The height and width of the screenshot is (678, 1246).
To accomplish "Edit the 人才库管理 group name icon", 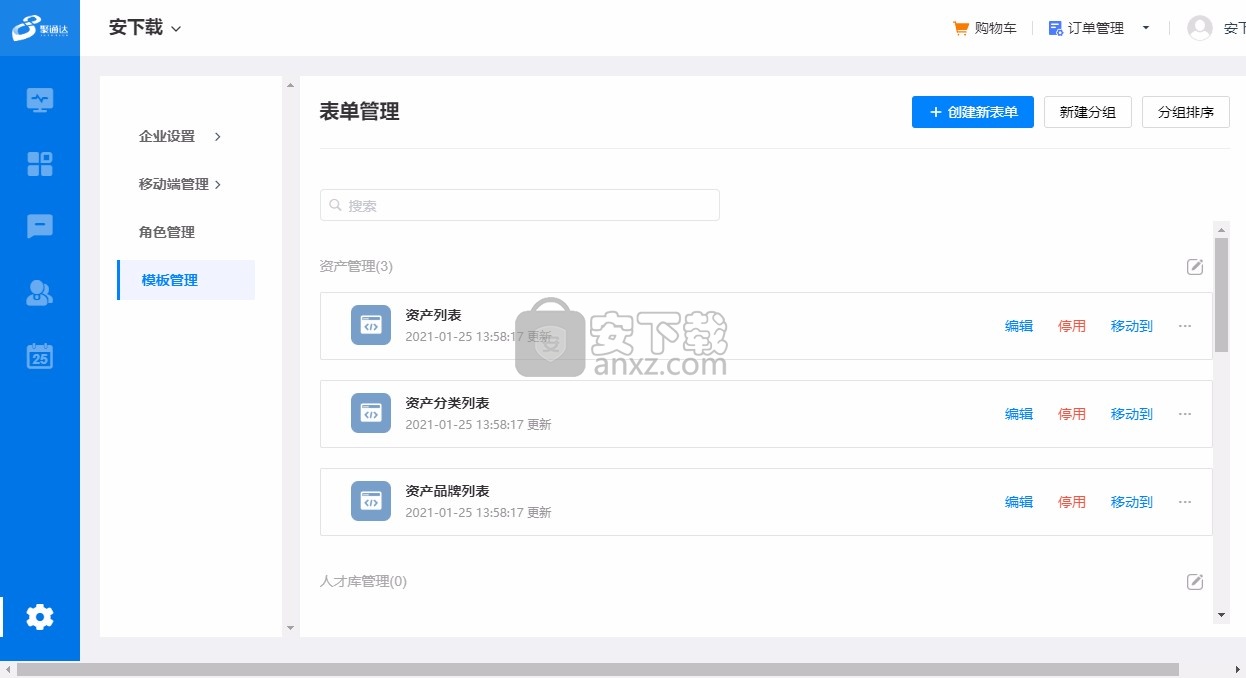I will coord(1195,581).
